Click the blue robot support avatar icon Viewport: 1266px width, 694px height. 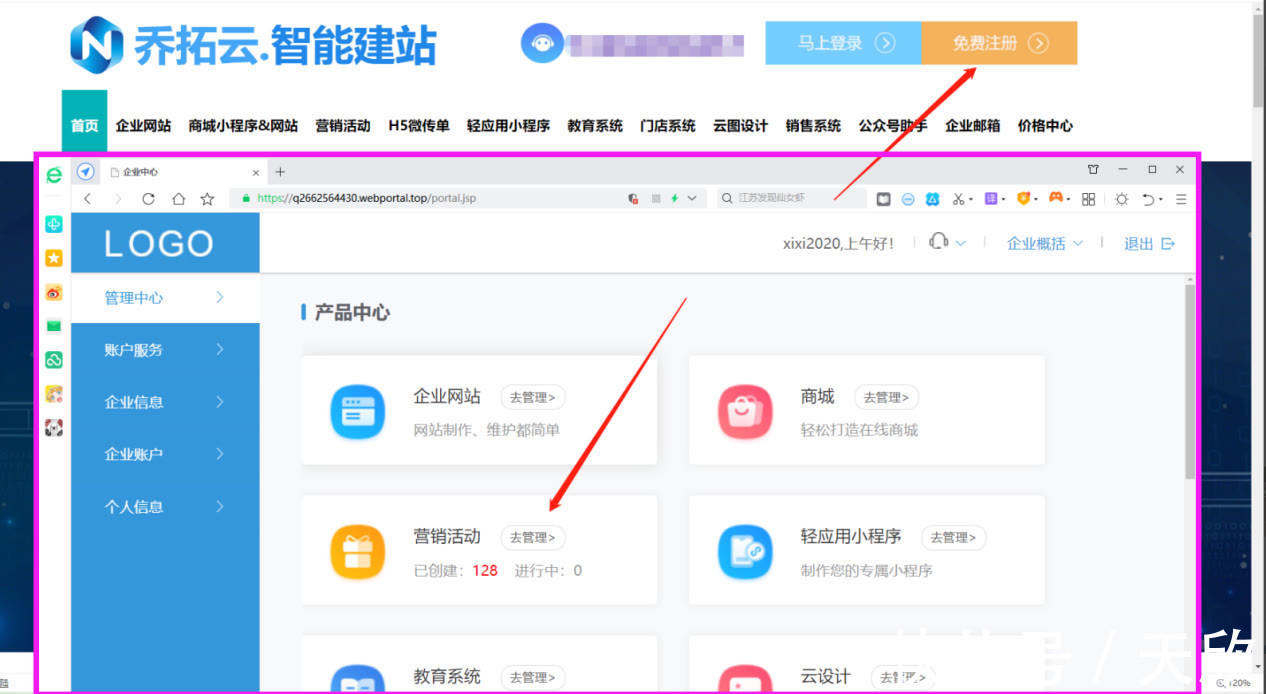[x=542, y=43]
